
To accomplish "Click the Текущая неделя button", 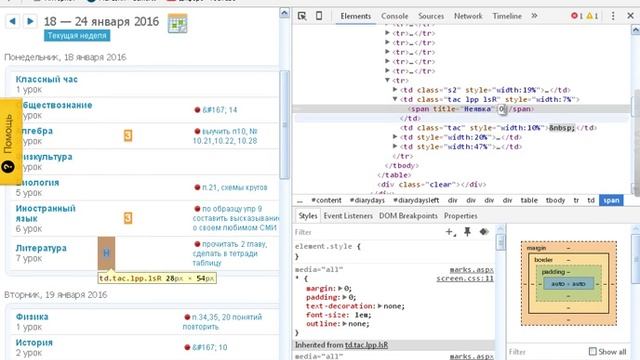I will coord(77,36).
